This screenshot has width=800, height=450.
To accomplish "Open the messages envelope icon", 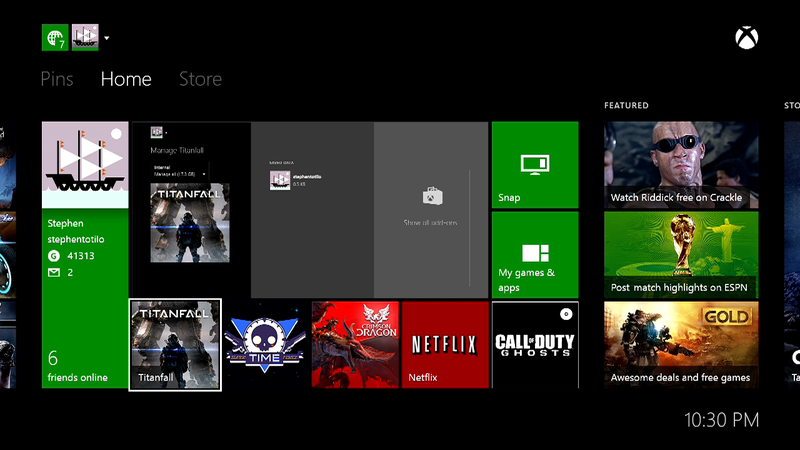I will pyautogui.click(x=54, y=272).
